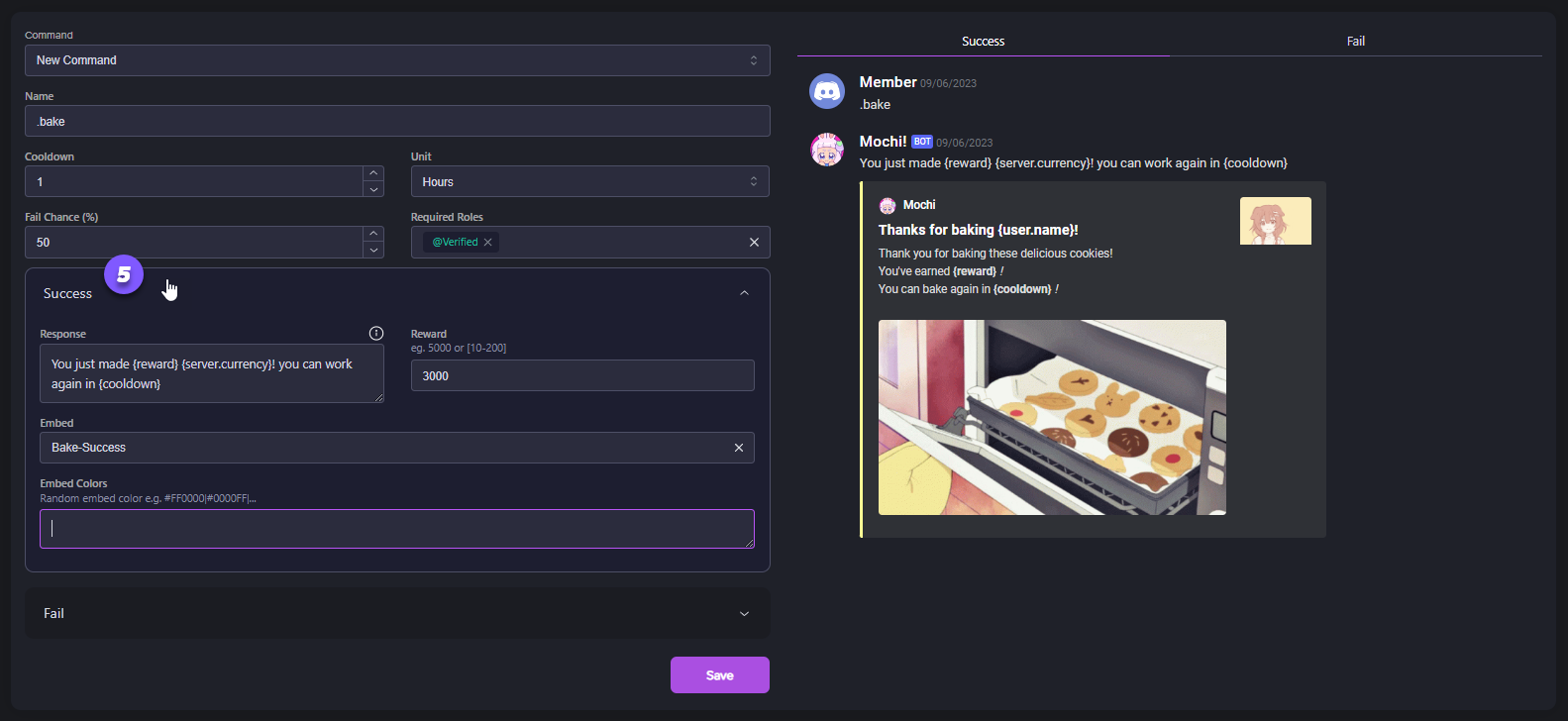
Task: Clear the Bake-Success embed selection
Action: point(738,448)
